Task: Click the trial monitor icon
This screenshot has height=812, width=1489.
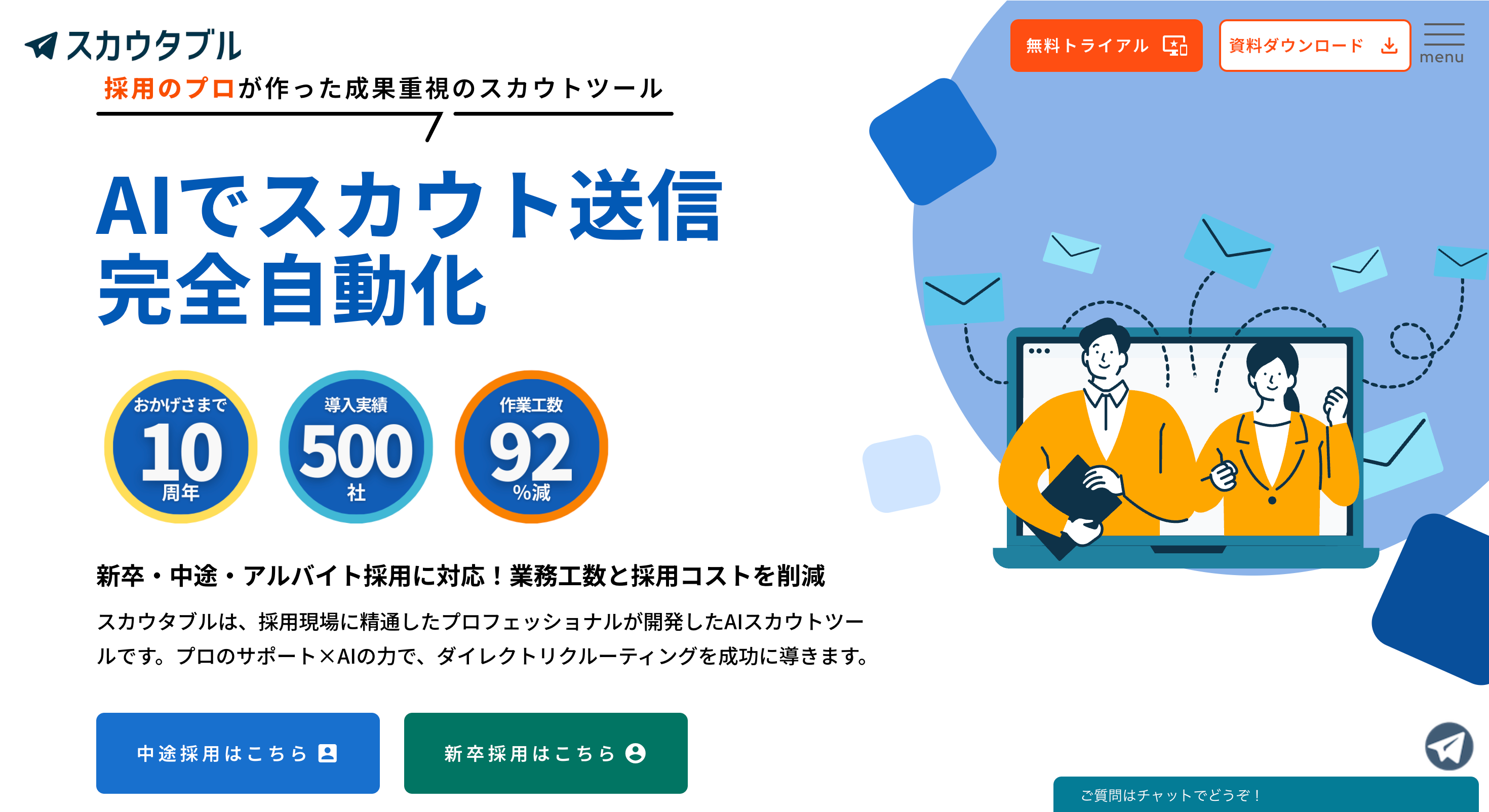Action: coord(1175,46)
